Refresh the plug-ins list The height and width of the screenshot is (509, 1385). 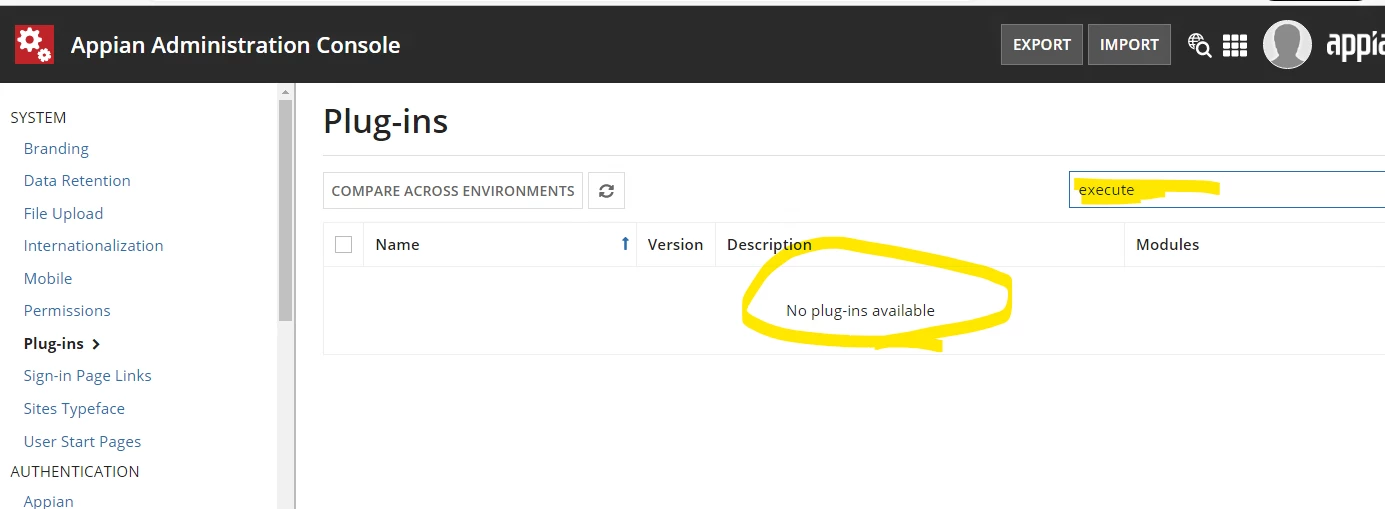tap(606, 190)
